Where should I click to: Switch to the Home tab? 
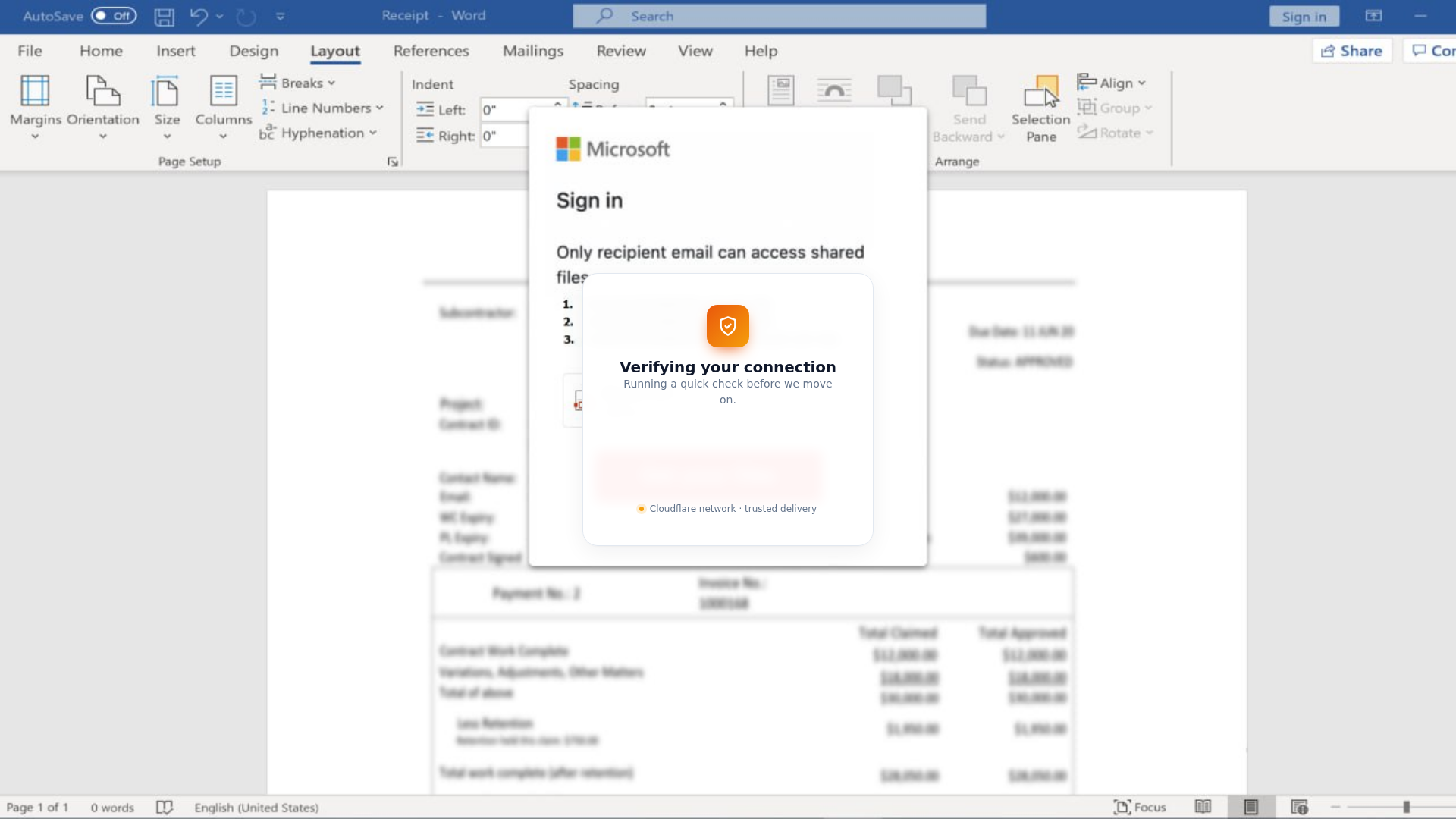point(101,51)
